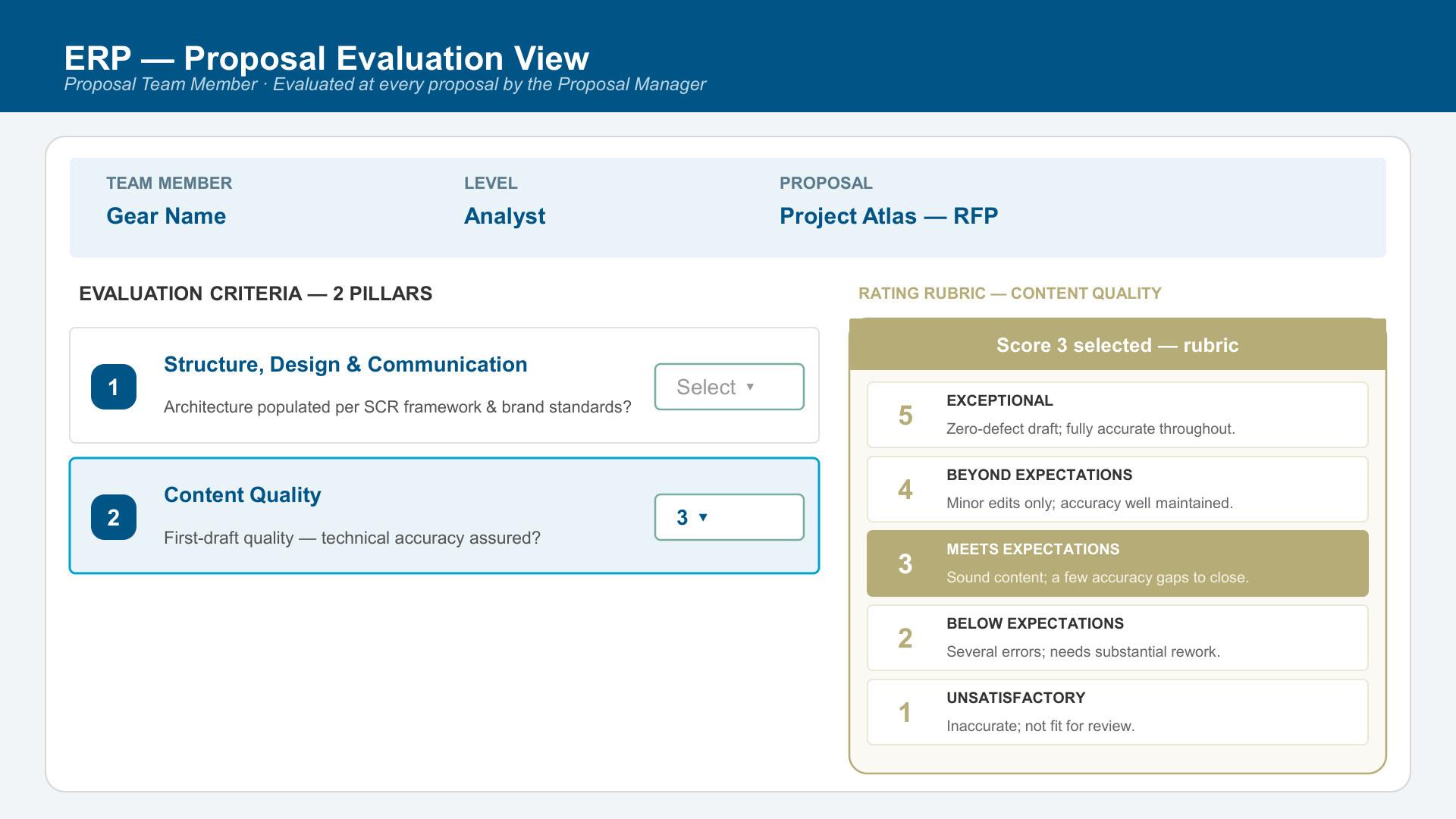Click 'First-draft quality — technical accuracy assured?' text
1456x819 pixels.
click(x=352, y=538)
